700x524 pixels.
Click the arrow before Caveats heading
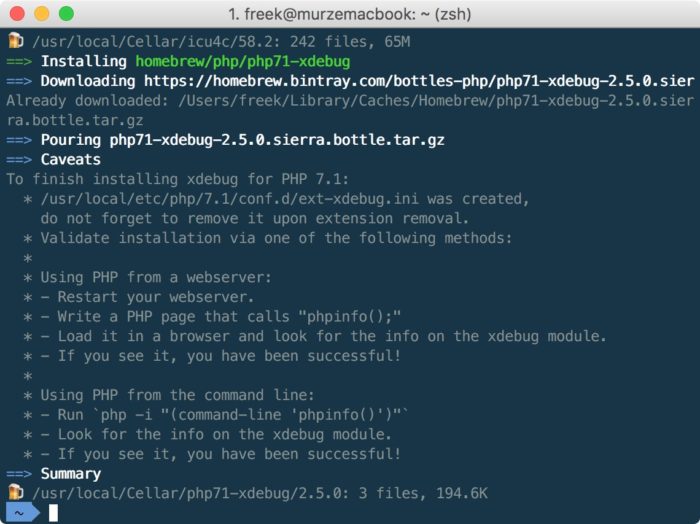19,159
